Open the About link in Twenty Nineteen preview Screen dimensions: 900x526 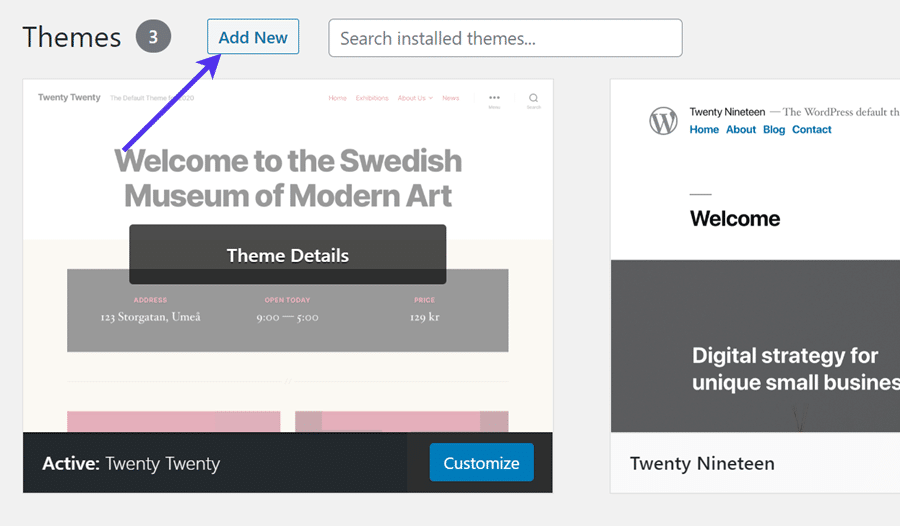[x=741, y=130]
